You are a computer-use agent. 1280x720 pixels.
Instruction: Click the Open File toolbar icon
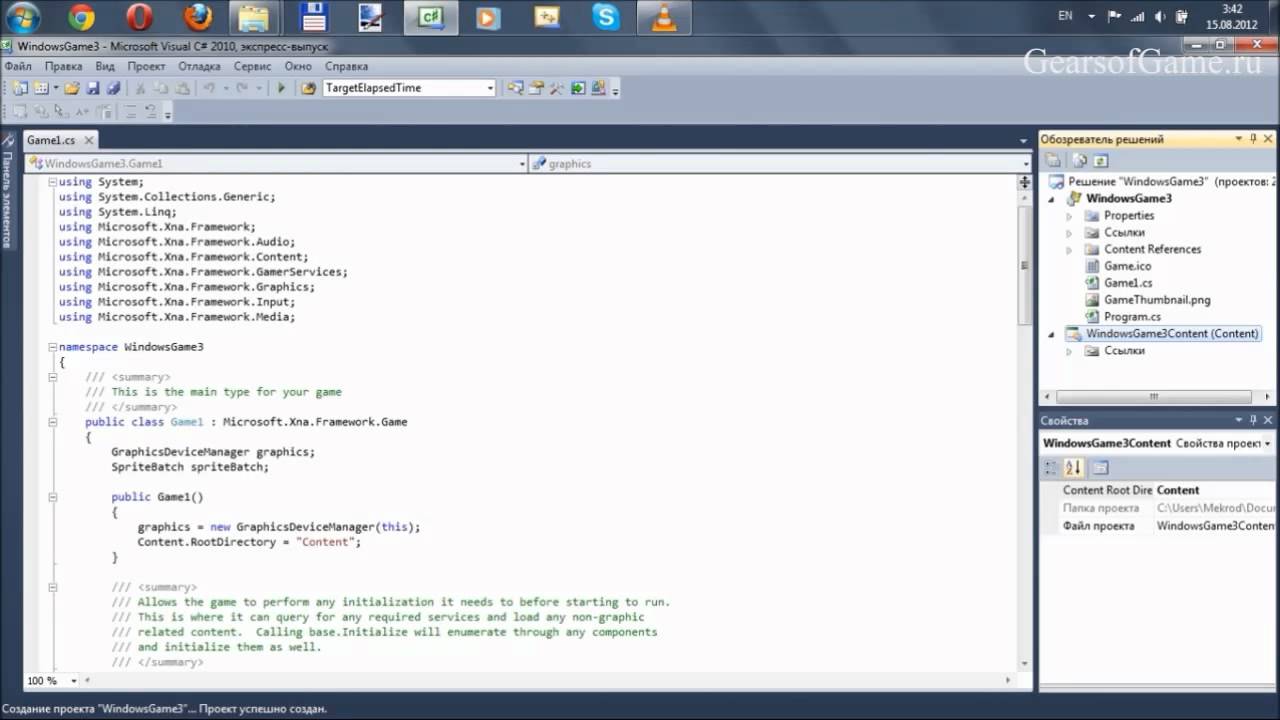(x=72, y=88)
